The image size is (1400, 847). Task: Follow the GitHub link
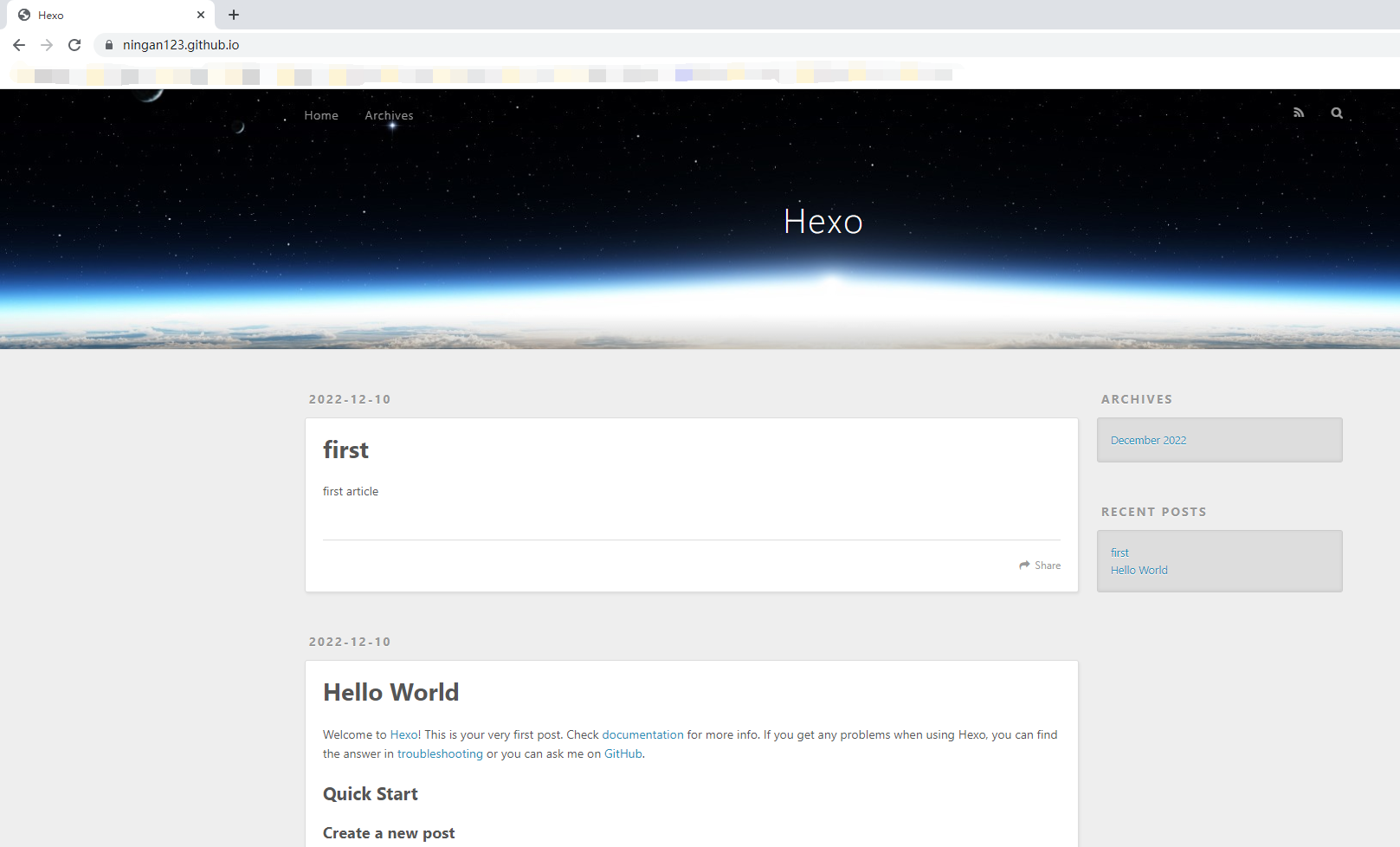(623, 753)
